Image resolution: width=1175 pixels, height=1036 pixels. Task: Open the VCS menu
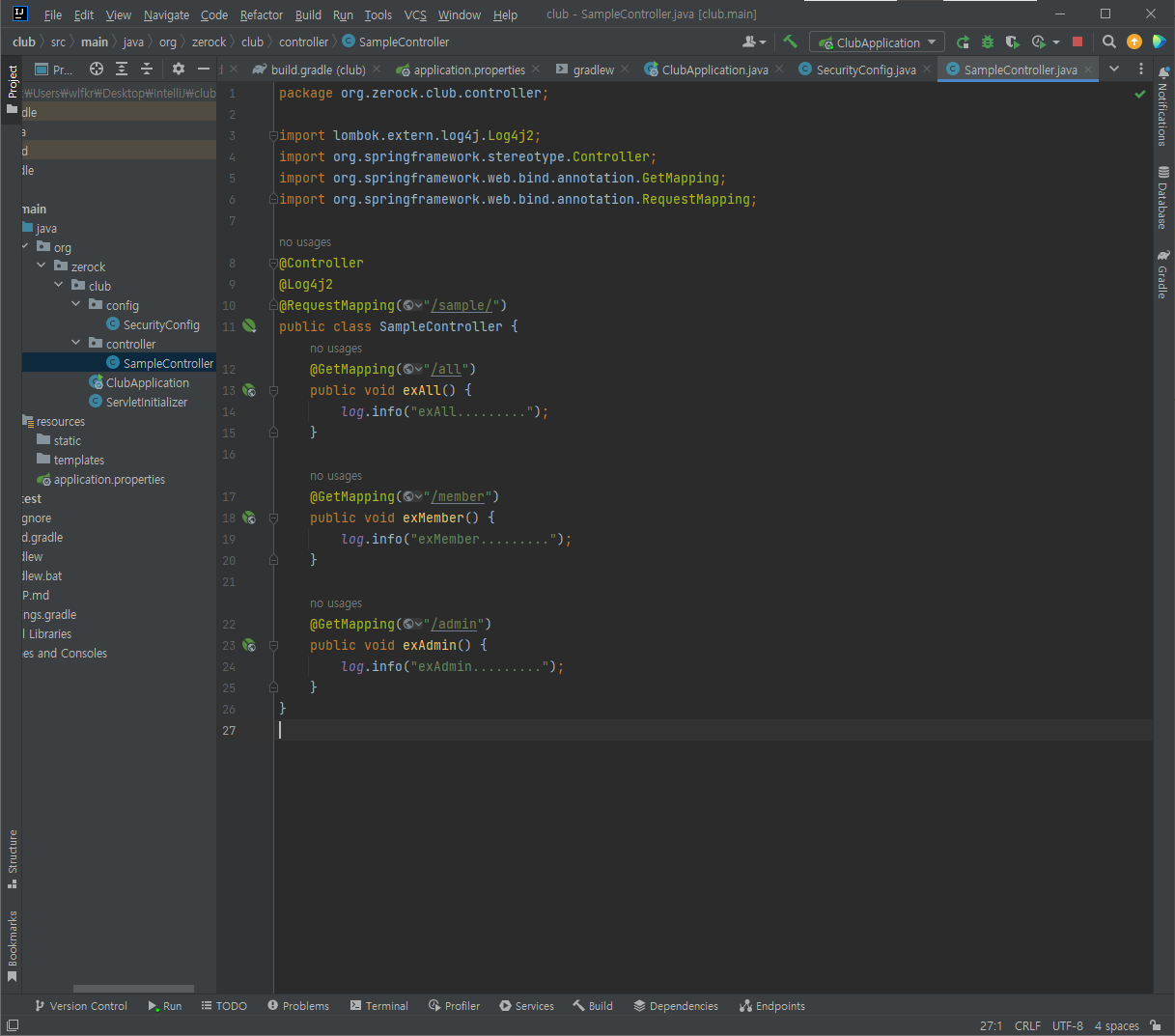pyautogui.click(x=415, y=14)
